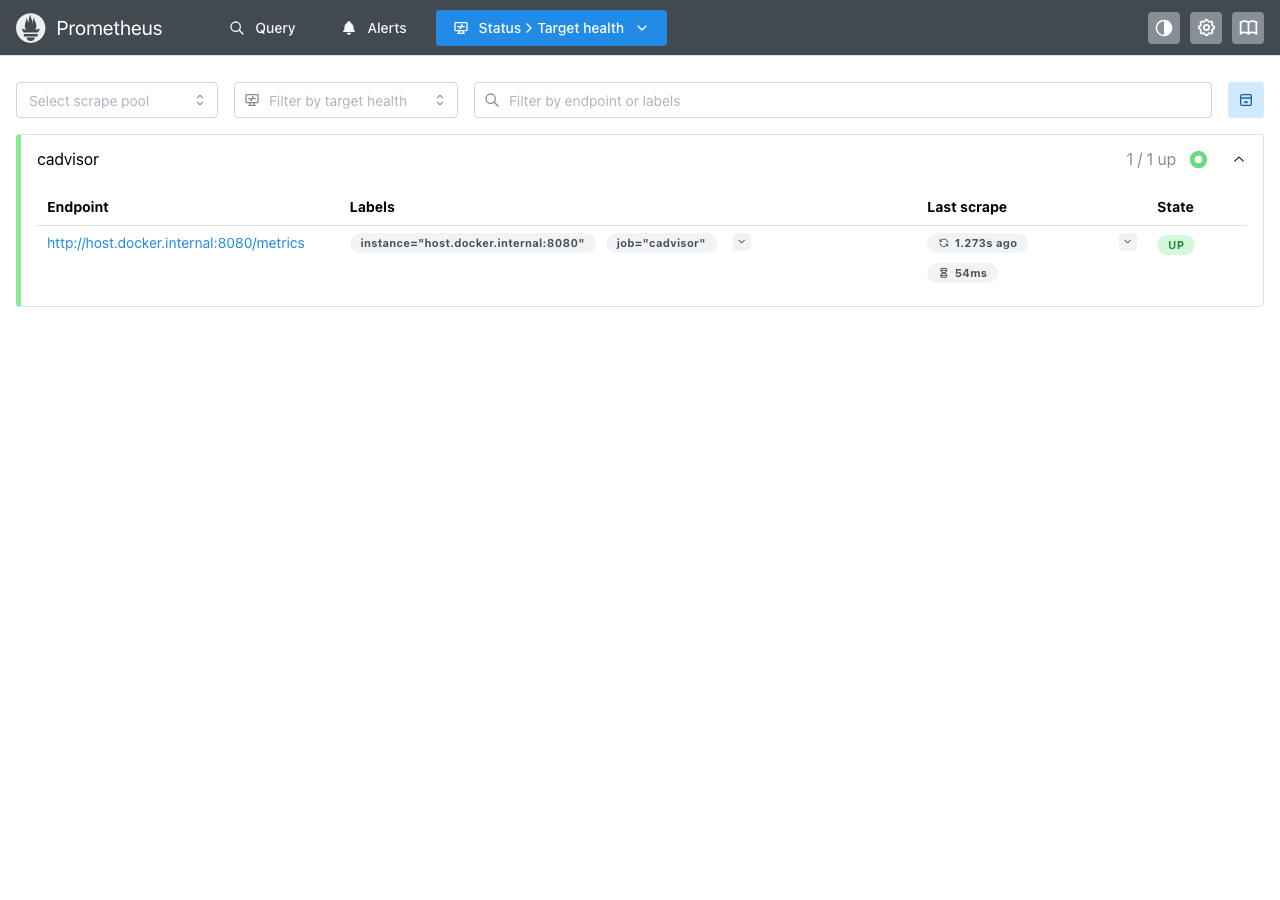
Task: Click the cadvisor pool name
Action: tap(68, 159)
